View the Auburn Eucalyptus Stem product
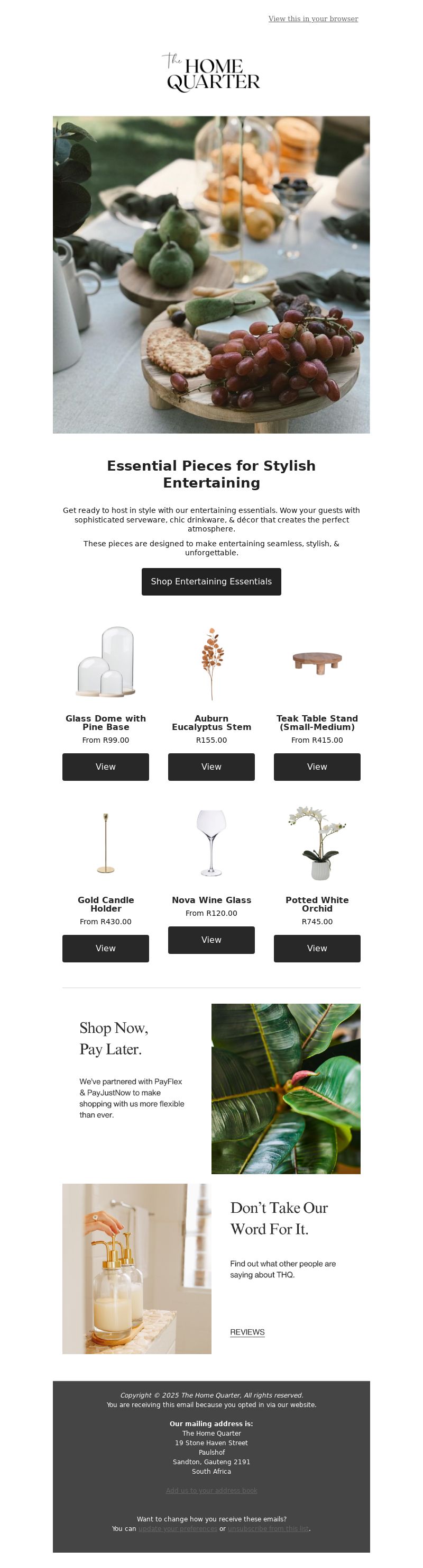The height and width of the screenshot is (1568, 423). [x=212, y=767]
